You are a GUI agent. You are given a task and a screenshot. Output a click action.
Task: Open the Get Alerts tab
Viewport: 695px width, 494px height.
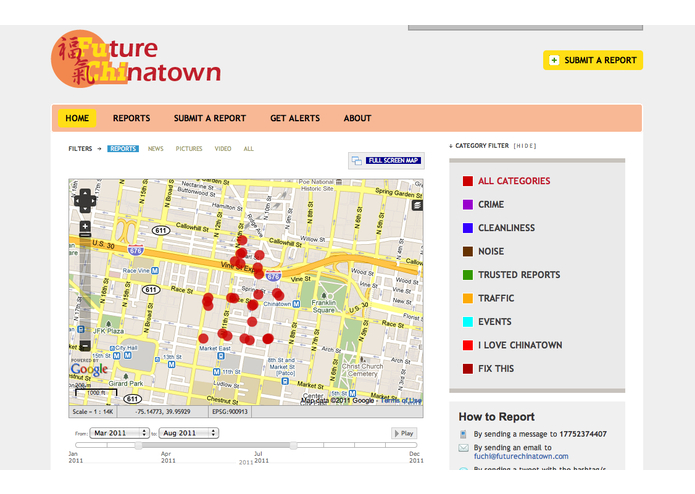tap(295, 118)
